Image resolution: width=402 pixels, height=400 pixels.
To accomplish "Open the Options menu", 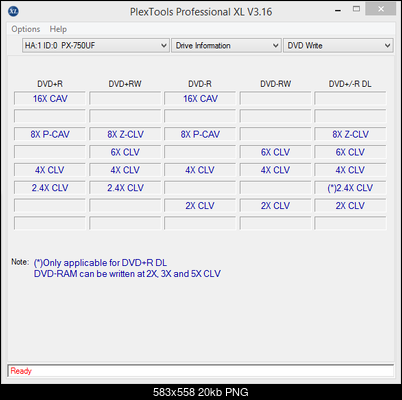I will [x=26, y=29].
